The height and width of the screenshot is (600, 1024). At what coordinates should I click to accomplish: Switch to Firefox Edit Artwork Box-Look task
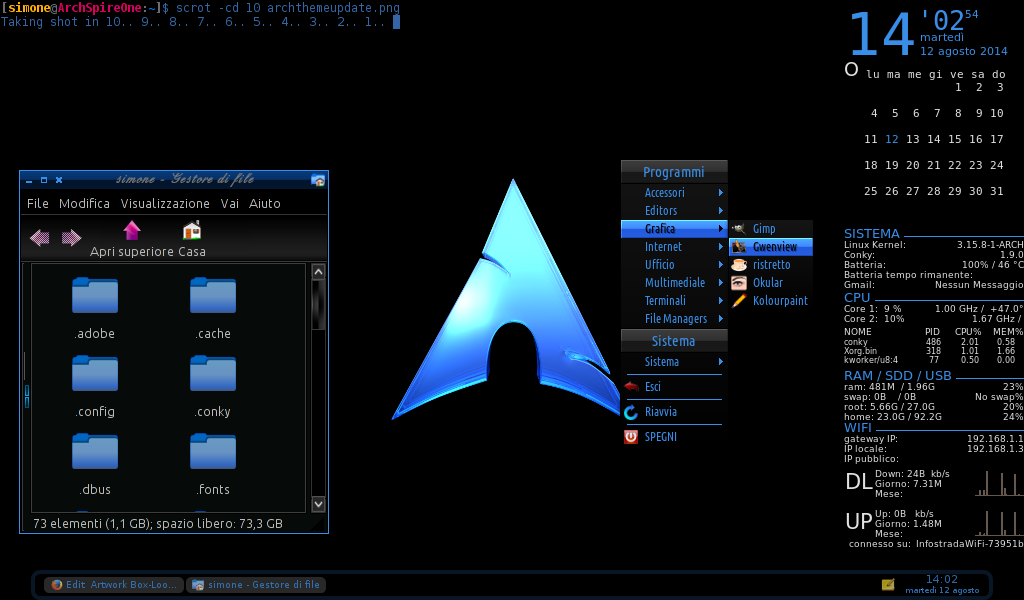pos(114,585)
